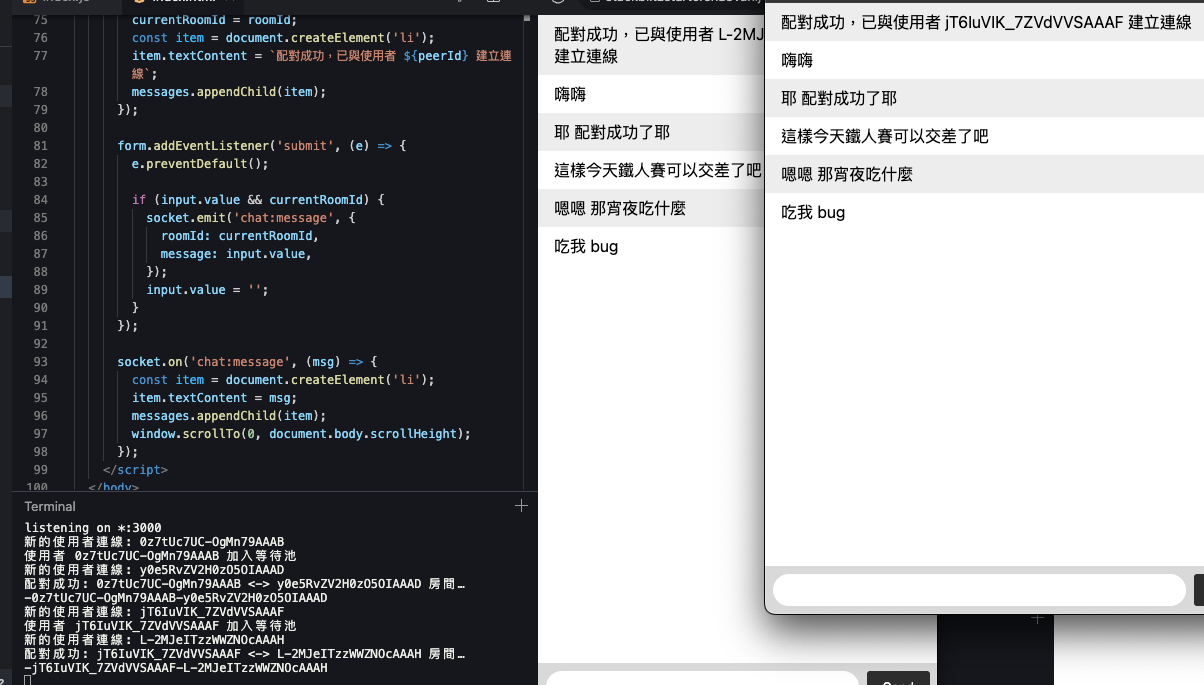Select the Terminal panel title
The width and height of the screenshot is (1204, 685).
click(x=50, y=507)
